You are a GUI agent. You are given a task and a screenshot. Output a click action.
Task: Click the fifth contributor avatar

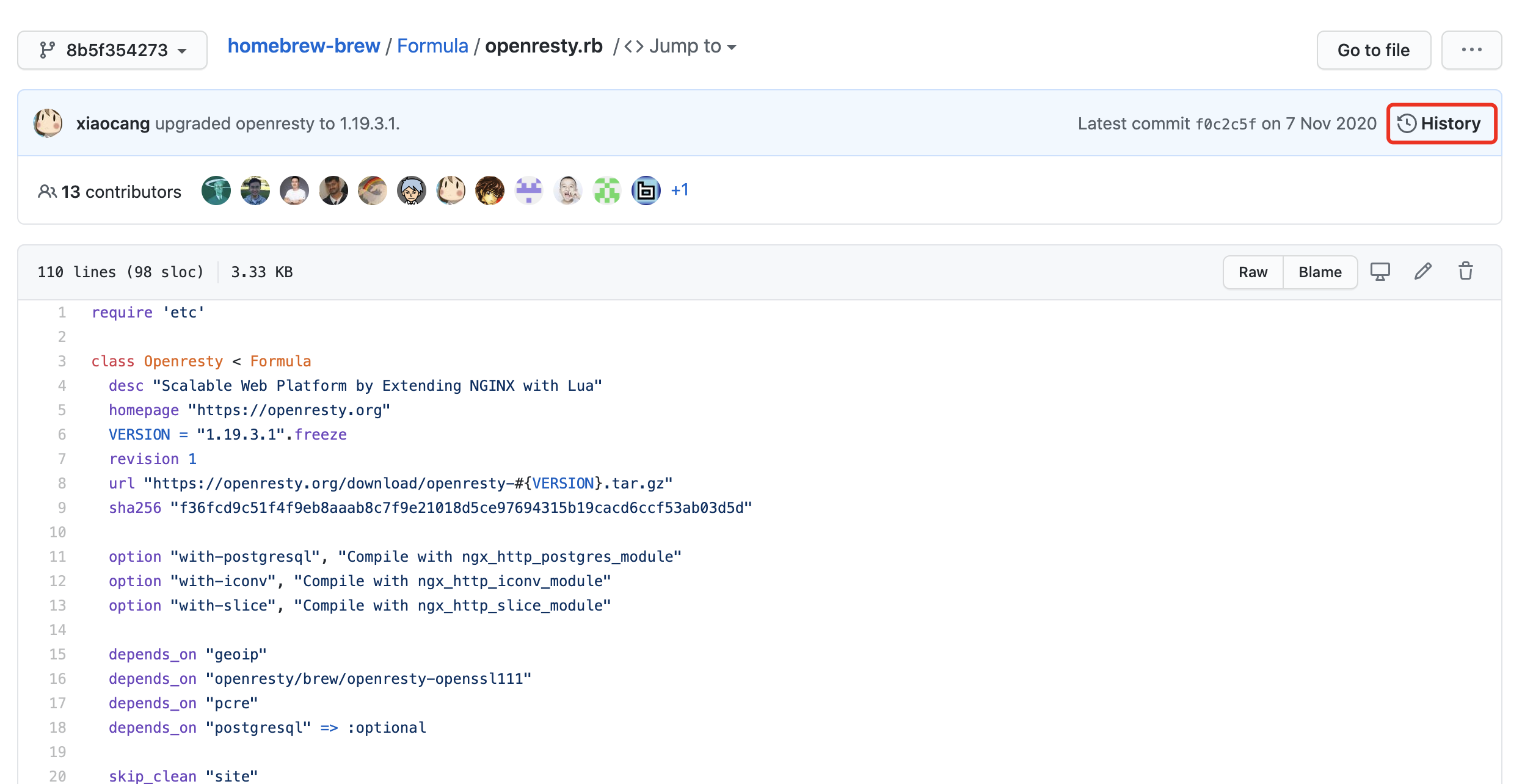point(373,191)
